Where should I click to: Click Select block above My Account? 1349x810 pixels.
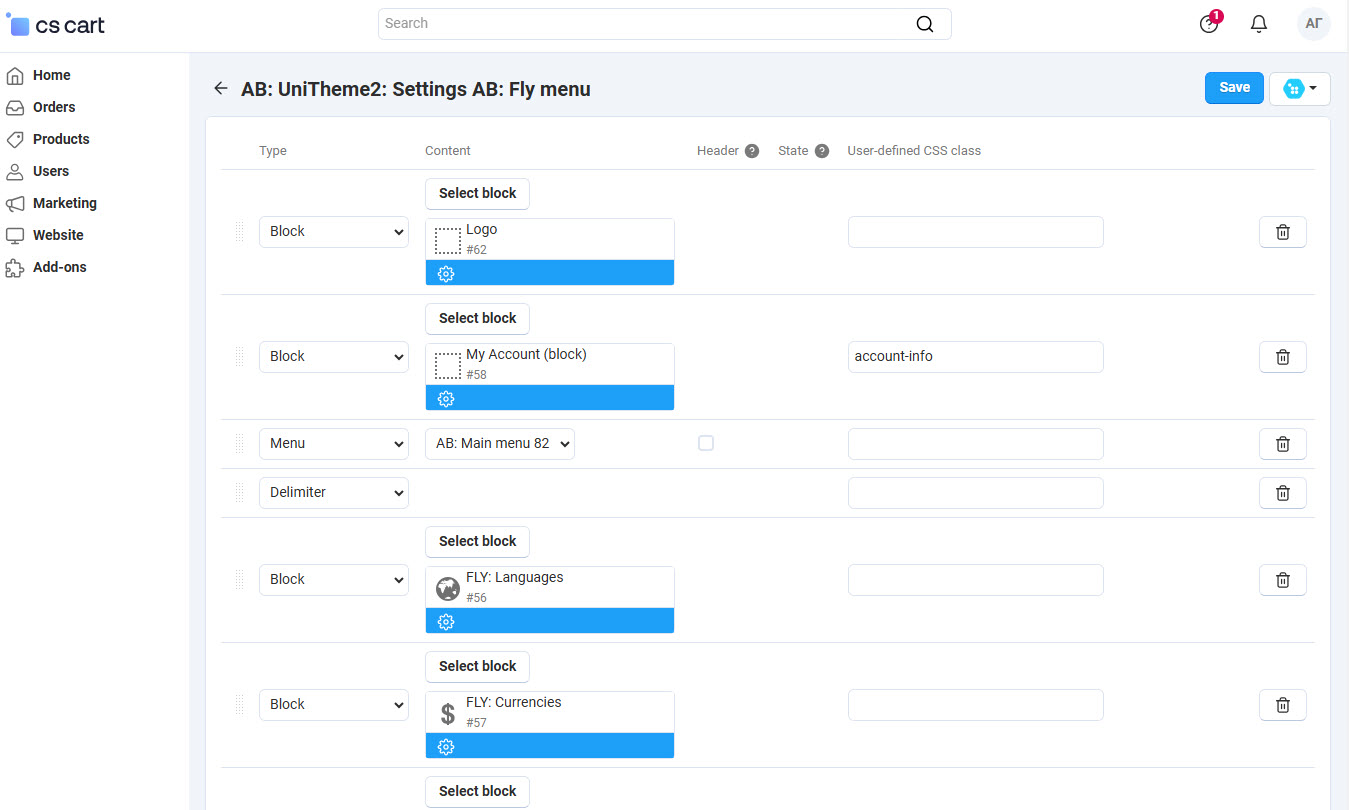pyautogui.click(x=477, y=319)
